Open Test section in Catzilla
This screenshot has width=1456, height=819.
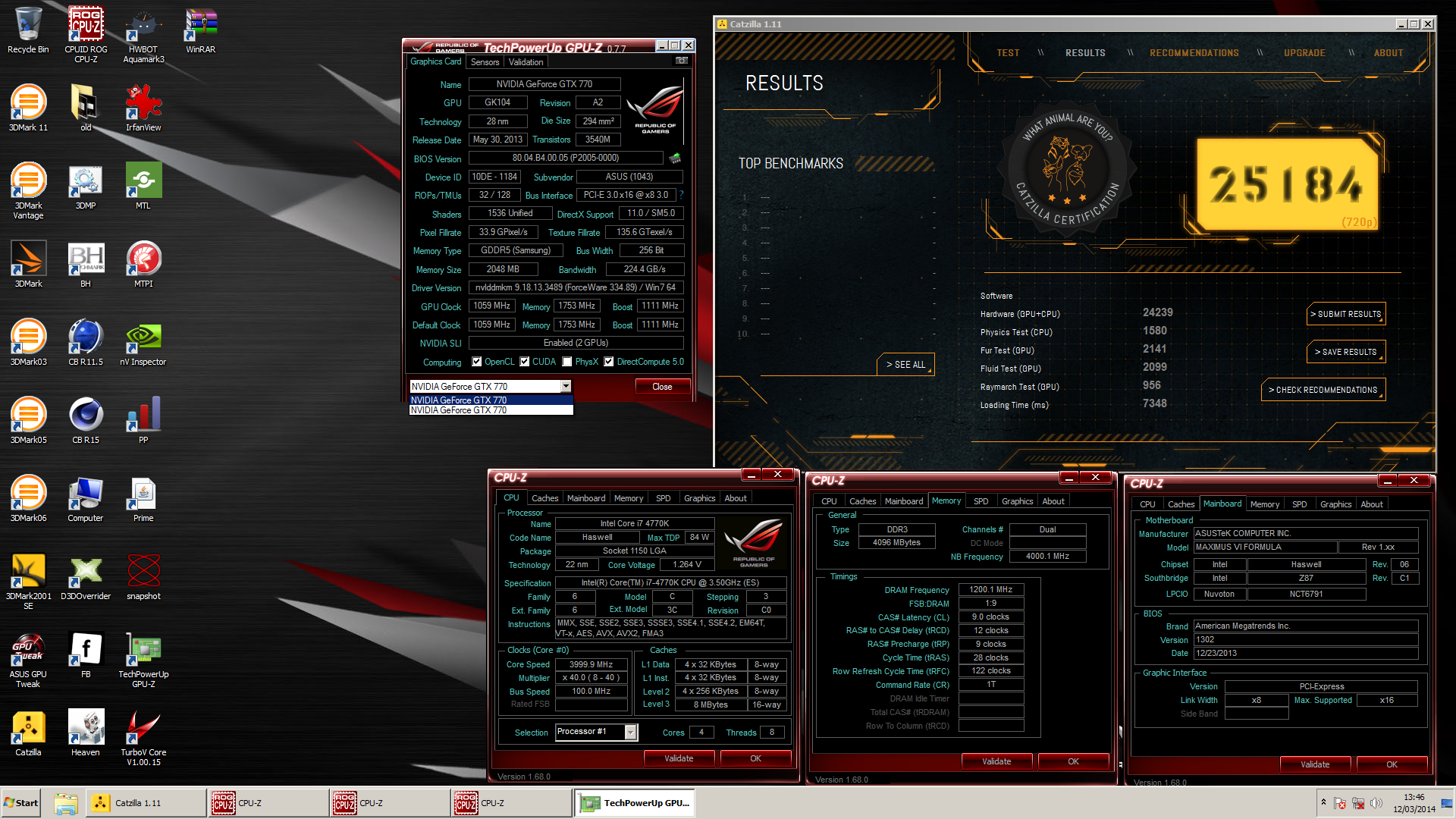click(1008, 53)
